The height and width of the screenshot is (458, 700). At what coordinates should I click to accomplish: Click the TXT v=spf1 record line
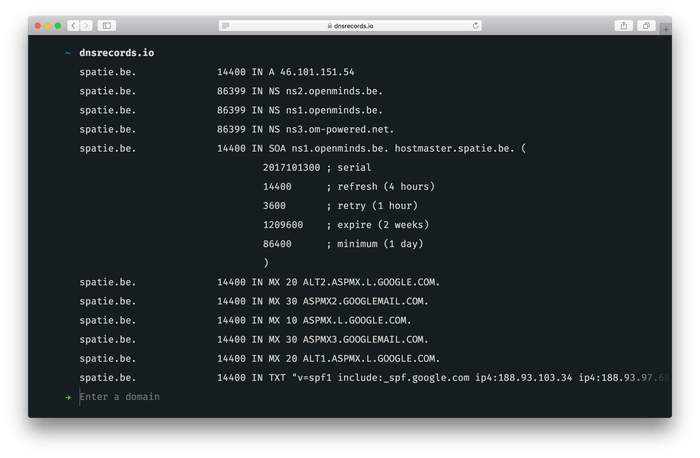tap(375, 378)
